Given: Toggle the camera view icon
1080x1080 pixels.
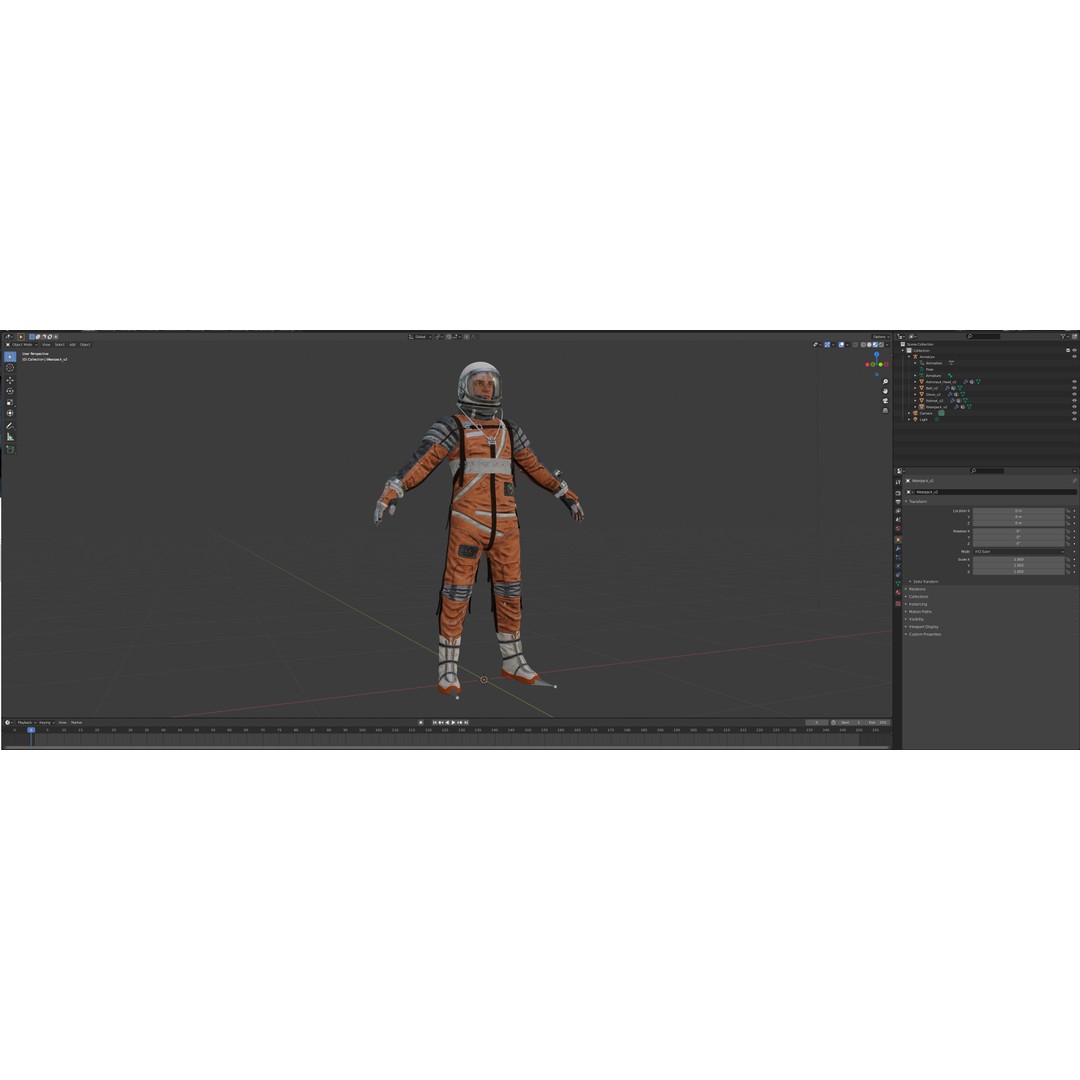Looking at the screenshot, I should [x=885, y=401].
